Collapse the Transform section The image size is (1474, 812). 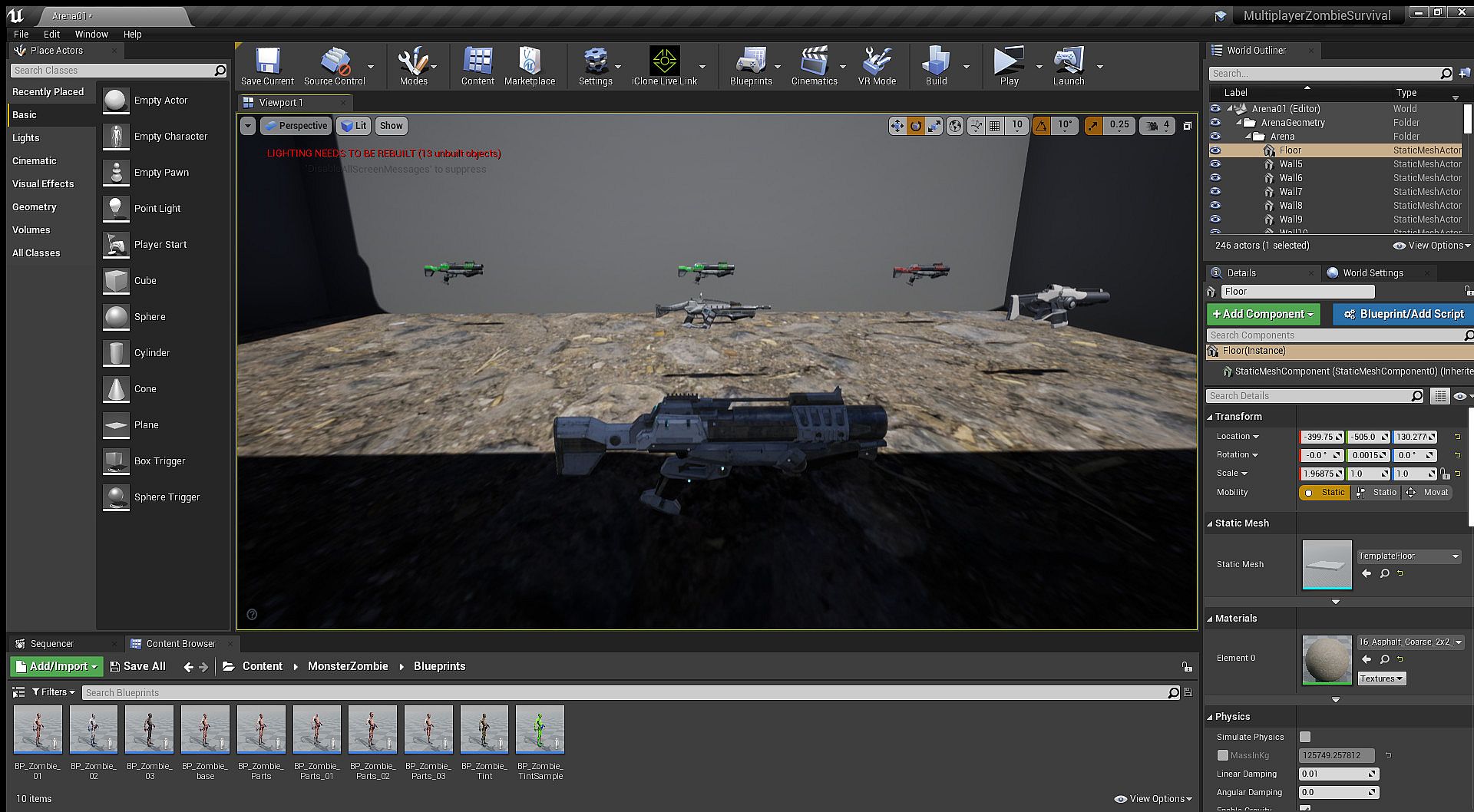pyautogui.click(x=1210, y=417)
